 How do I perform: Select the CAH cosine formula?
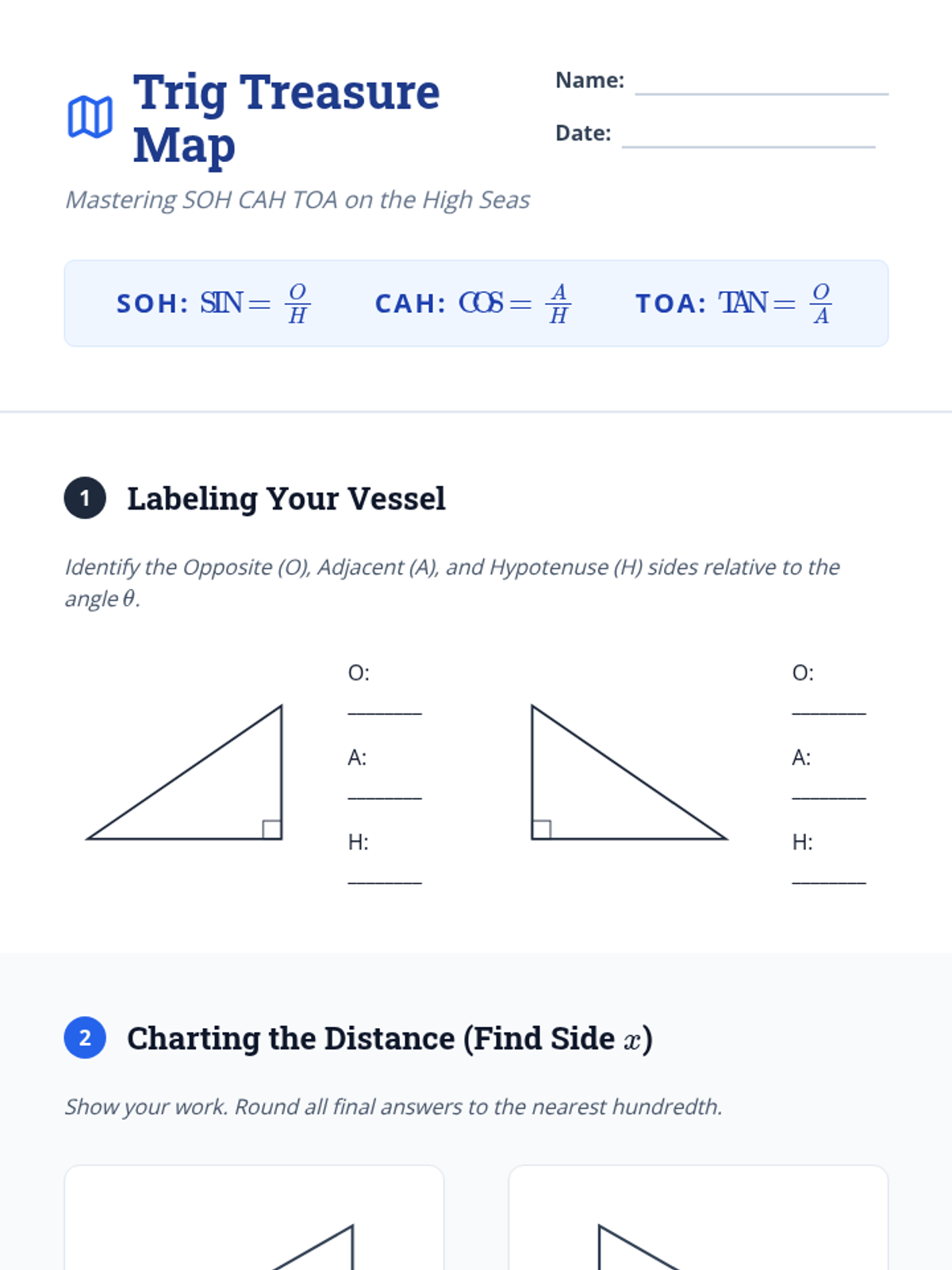point(473,303)
